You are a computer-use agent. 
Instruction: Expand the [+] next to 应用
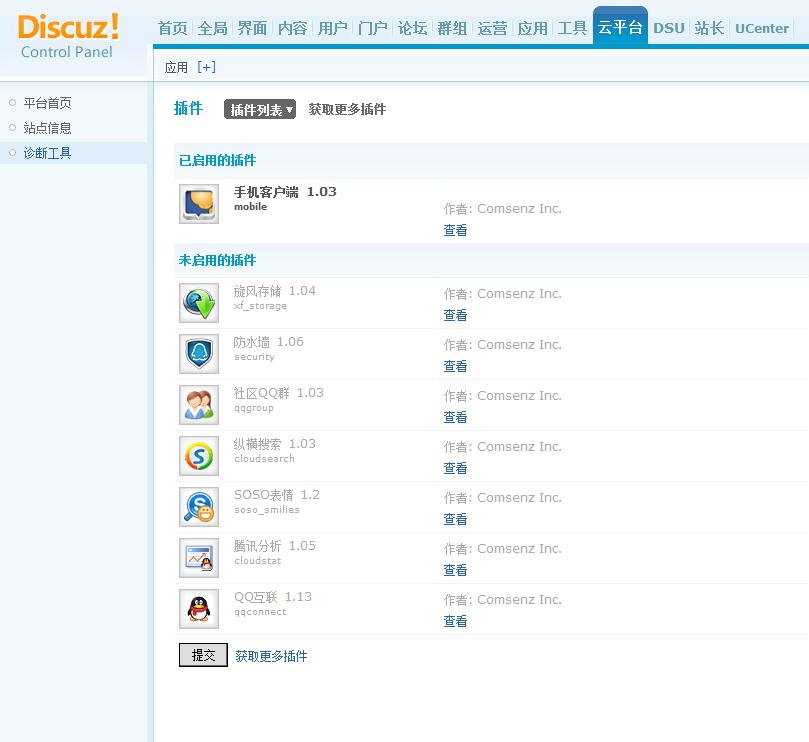coord(206,67)
